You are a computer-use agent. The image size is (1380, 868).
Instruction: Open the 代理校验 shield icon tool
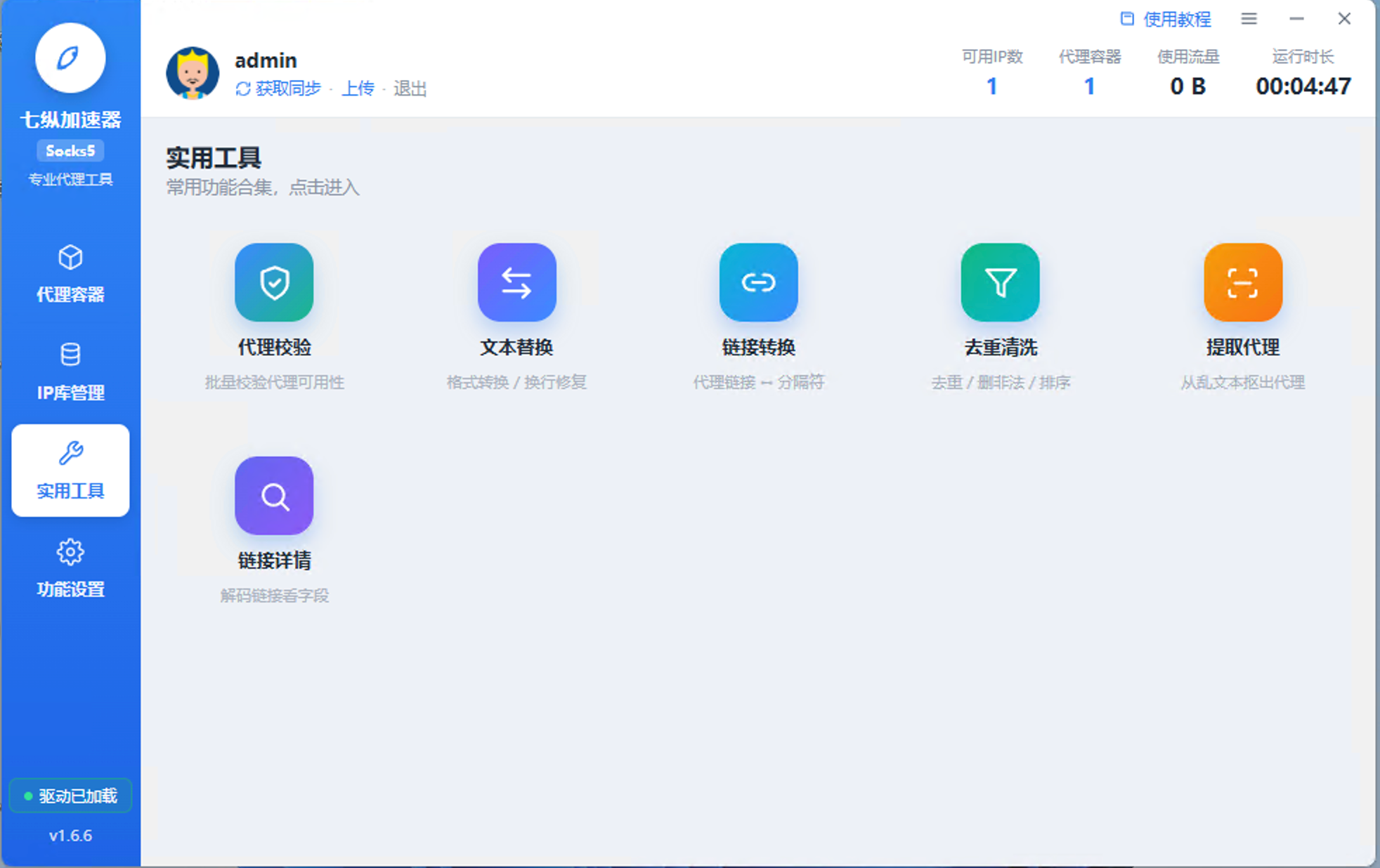[x=274, y=282]
